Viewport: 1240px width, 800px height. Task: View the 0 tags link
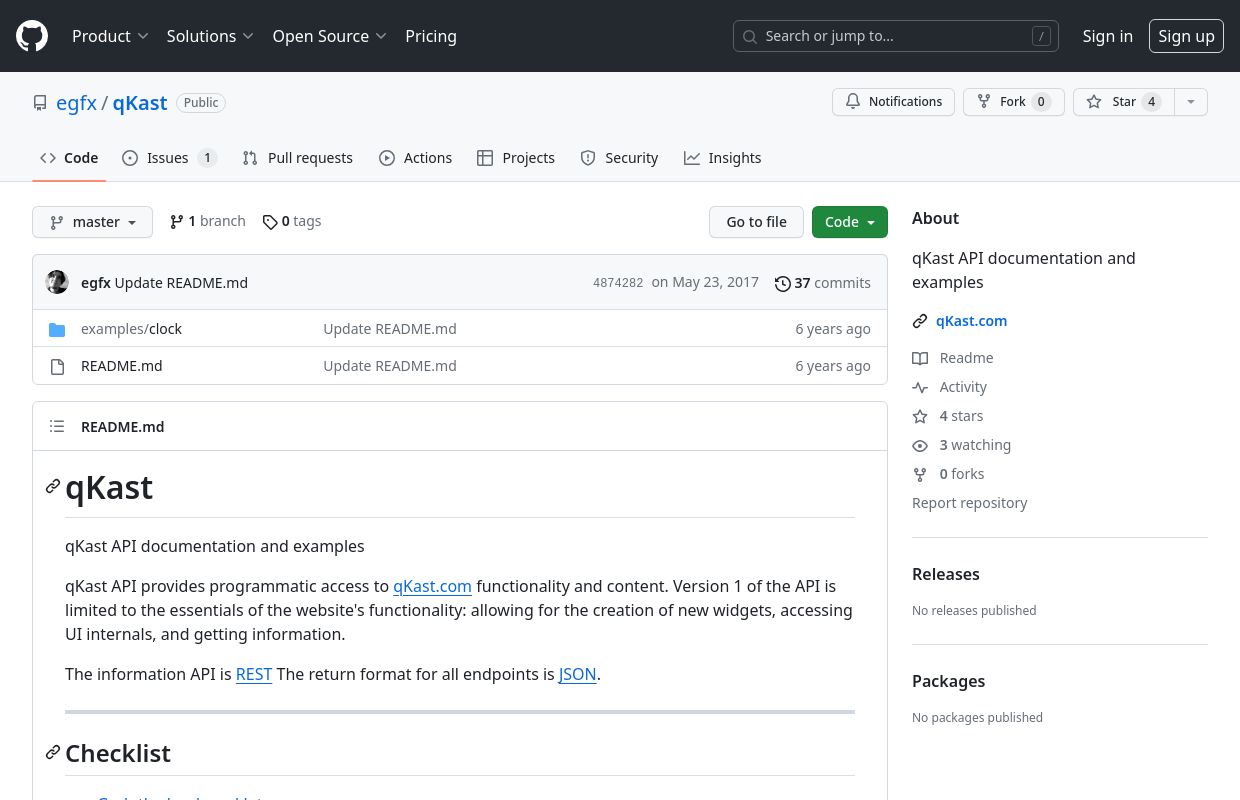coord(292,221)
